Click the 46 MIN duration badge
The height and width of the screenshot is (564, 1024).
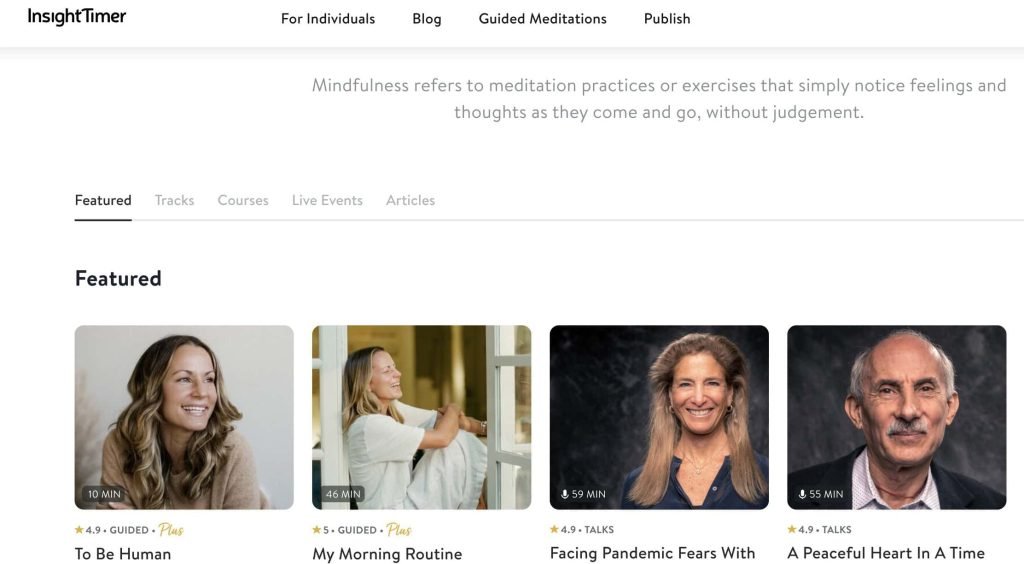click(343, 494)
